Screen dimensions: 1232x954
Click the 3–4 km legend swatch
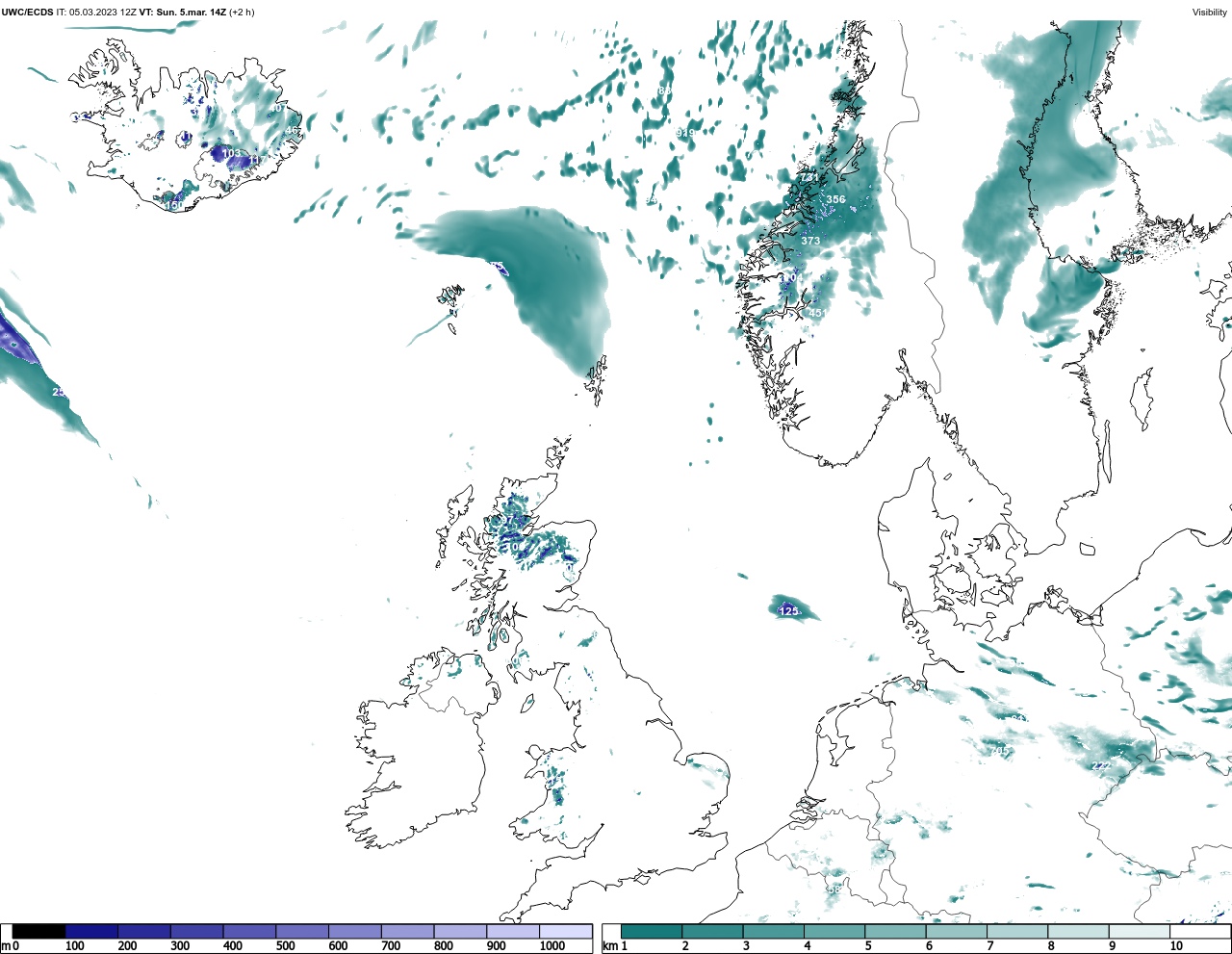(773, 931)
